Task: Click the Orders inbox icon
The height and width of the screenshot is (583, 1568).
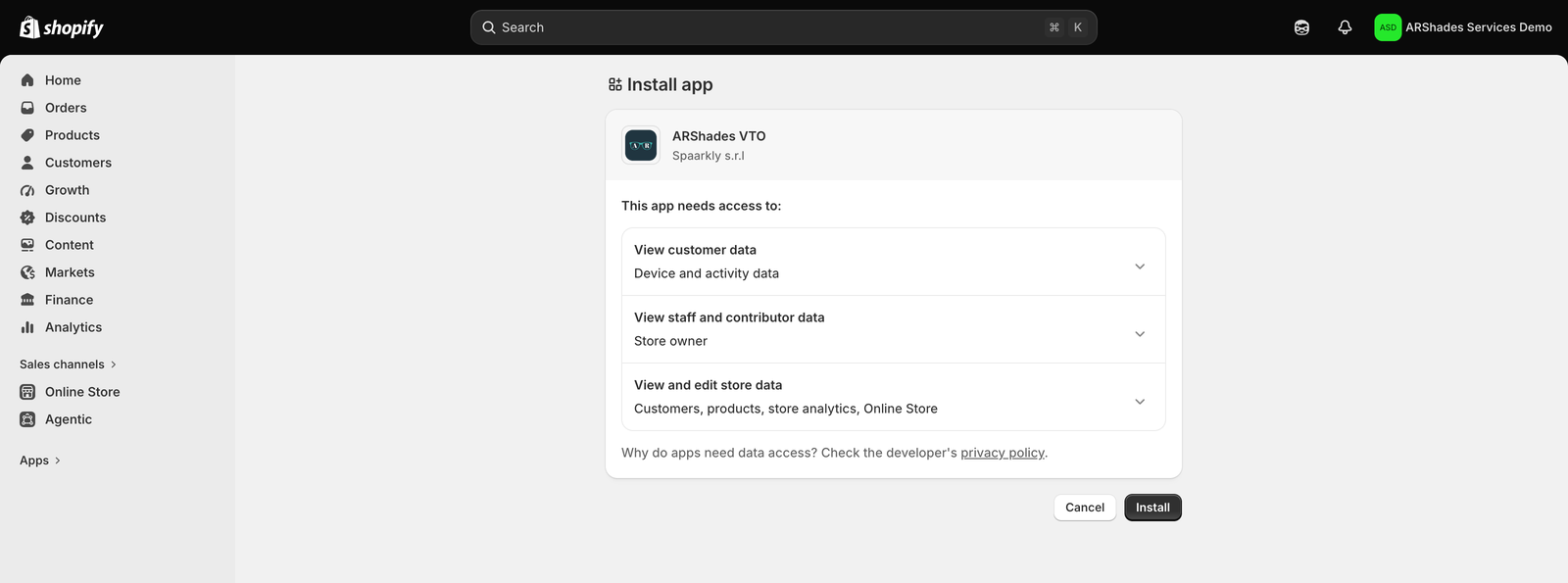Action: click(x=27, y=108)
